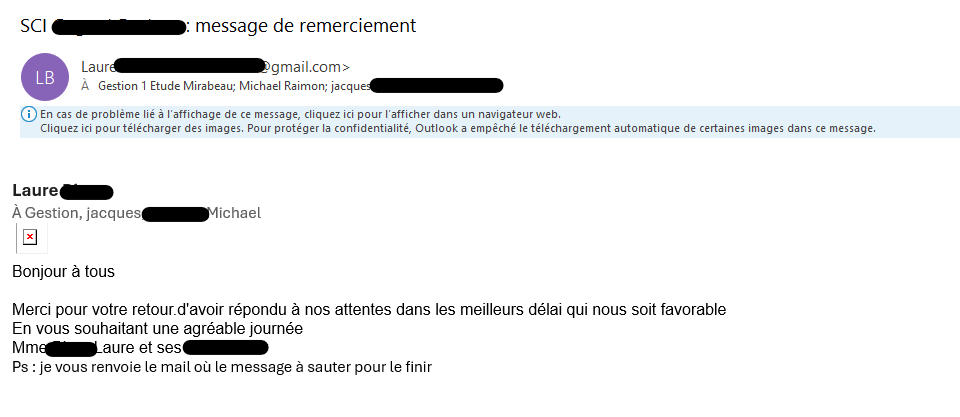Click the 'Bonjour à tous' greeting
Viewport: 960px width, 417px height.
pos(63,271)
